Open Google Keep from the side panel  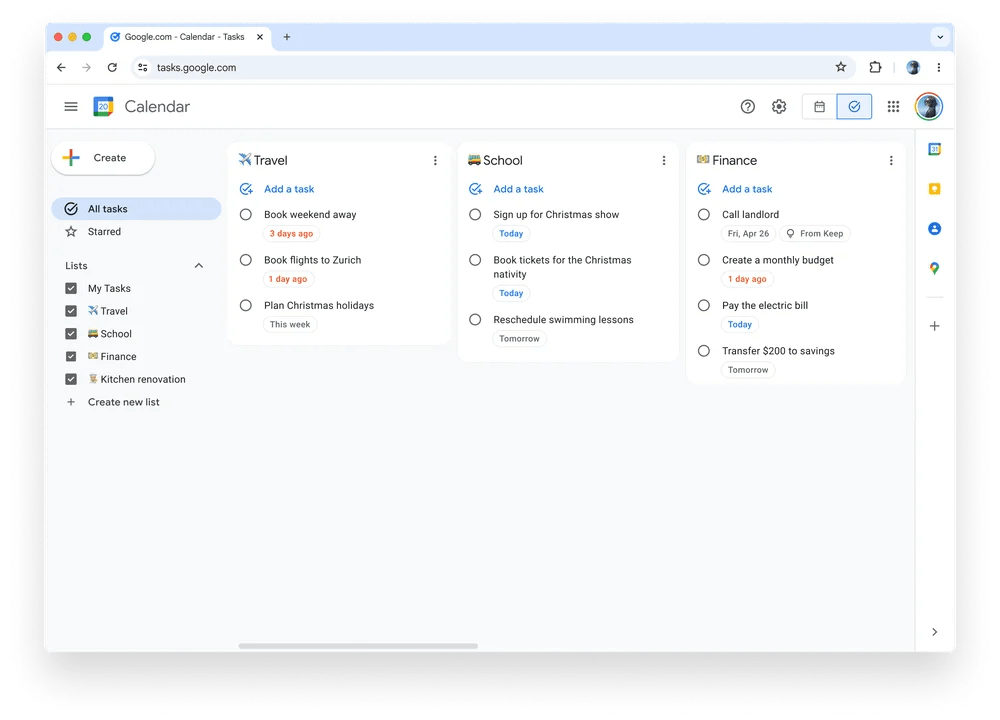click(934, 188)
